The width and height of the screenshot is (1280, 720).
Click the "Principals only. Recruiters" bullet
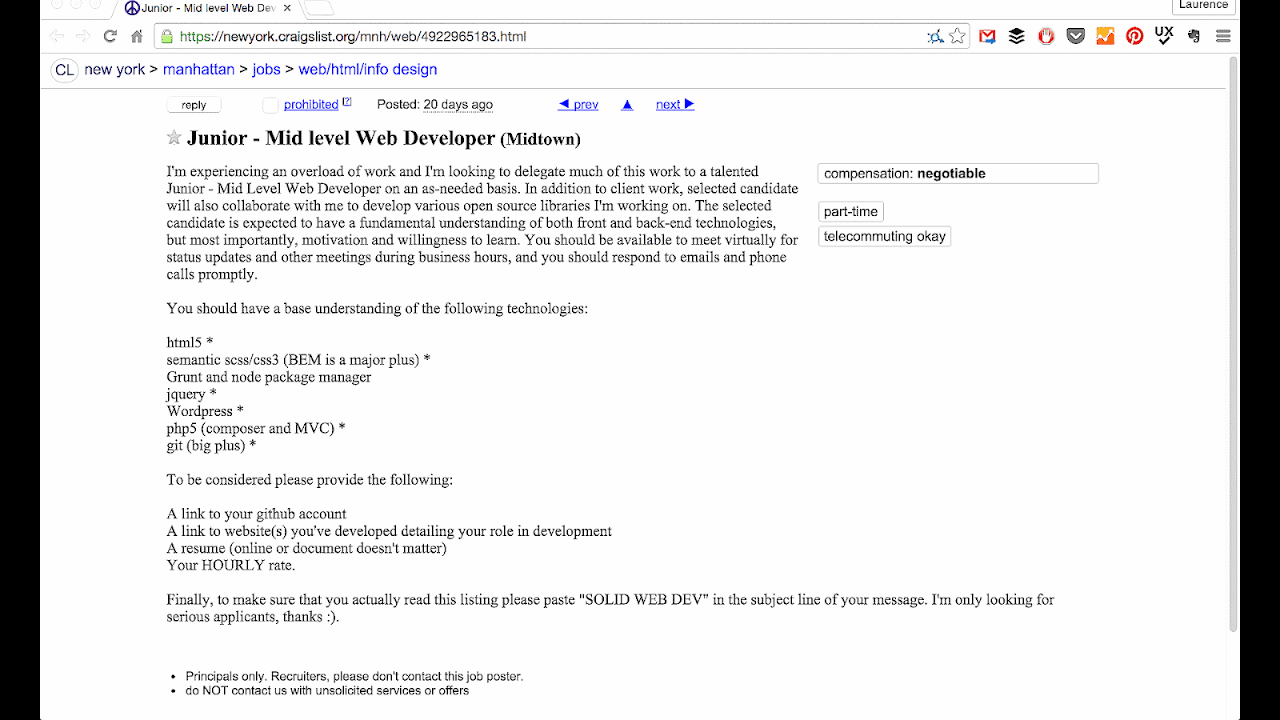tap(354, 676)
